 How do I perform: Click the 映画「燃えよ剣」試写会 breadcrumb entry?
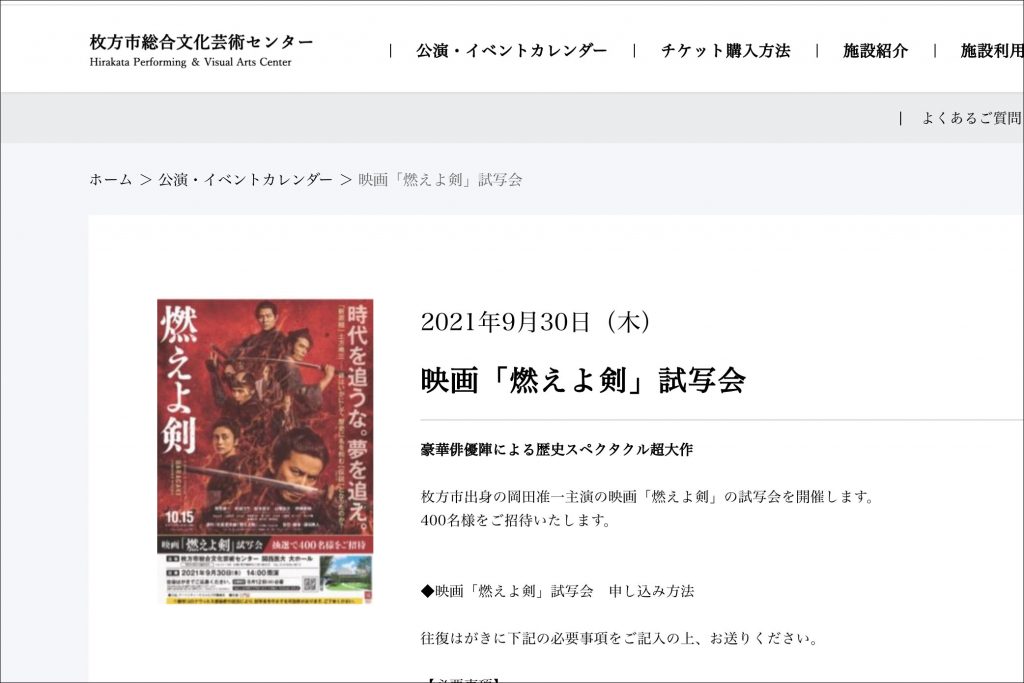tap(440, 180)
